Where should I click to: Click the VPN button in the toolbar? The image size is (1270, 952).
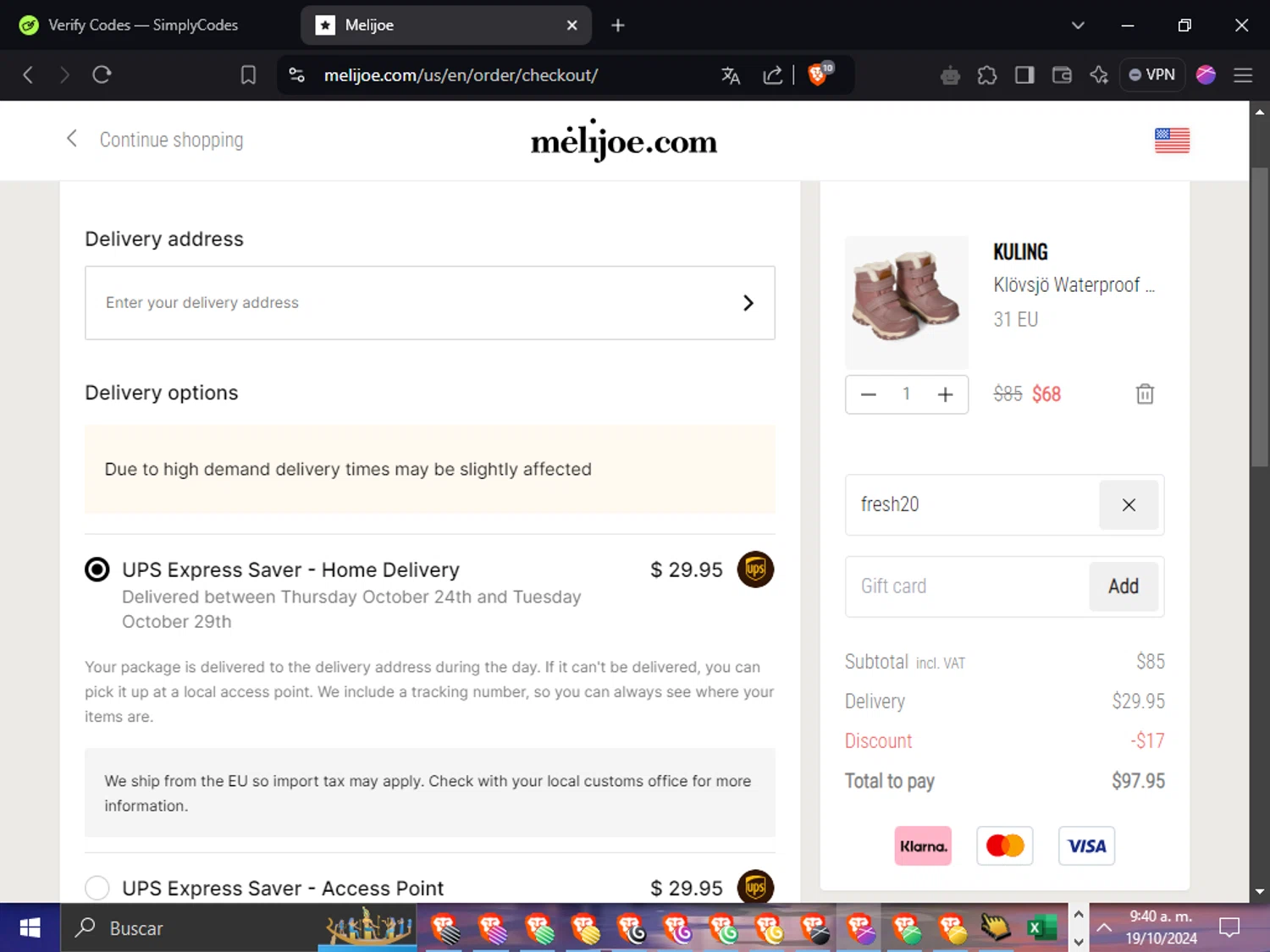pyautogui.click(x=1151, y=74)
